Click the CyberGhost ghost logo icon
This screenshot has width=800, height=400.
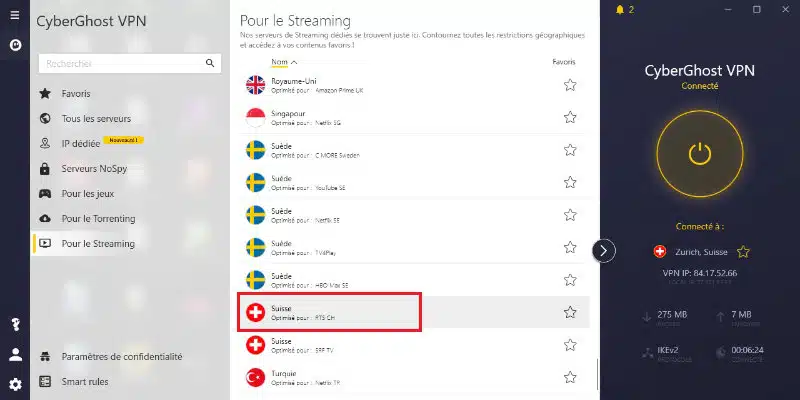click(x=15, y=45)
